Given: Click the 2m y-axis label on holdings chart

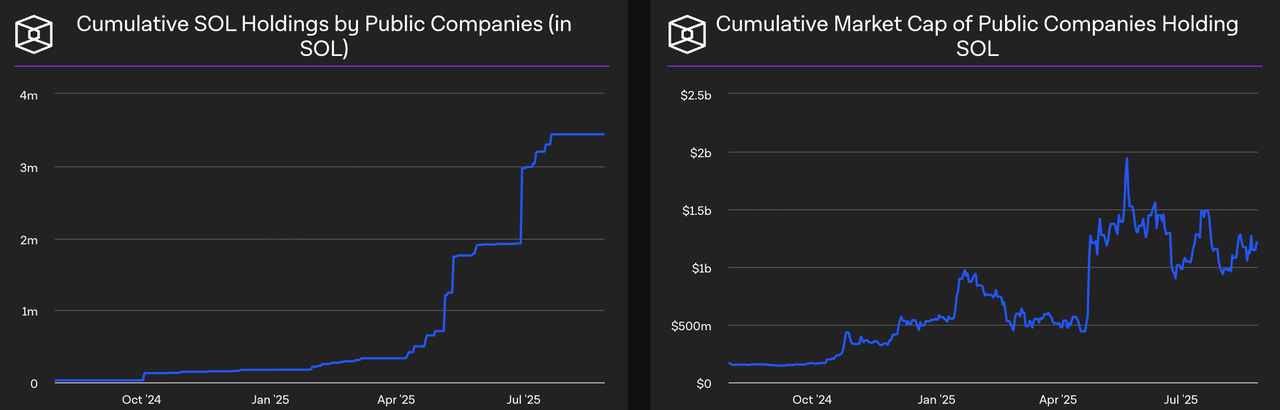Looking at the screenshot, I should coord(32,240).
